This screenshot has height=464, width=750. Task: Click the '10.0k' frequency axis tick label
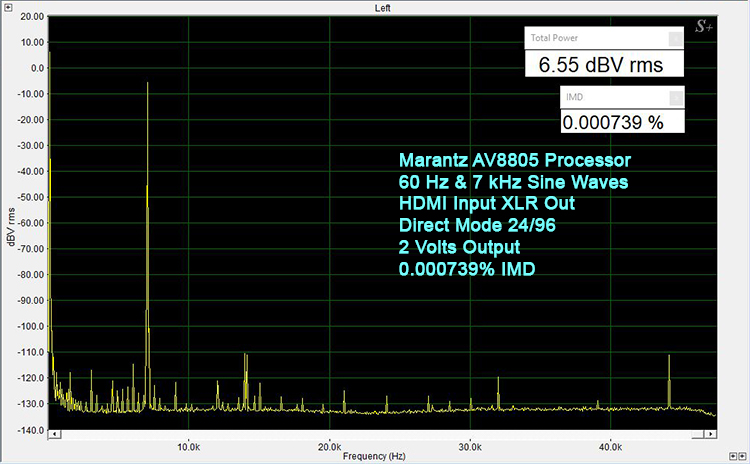coord(188,447)
